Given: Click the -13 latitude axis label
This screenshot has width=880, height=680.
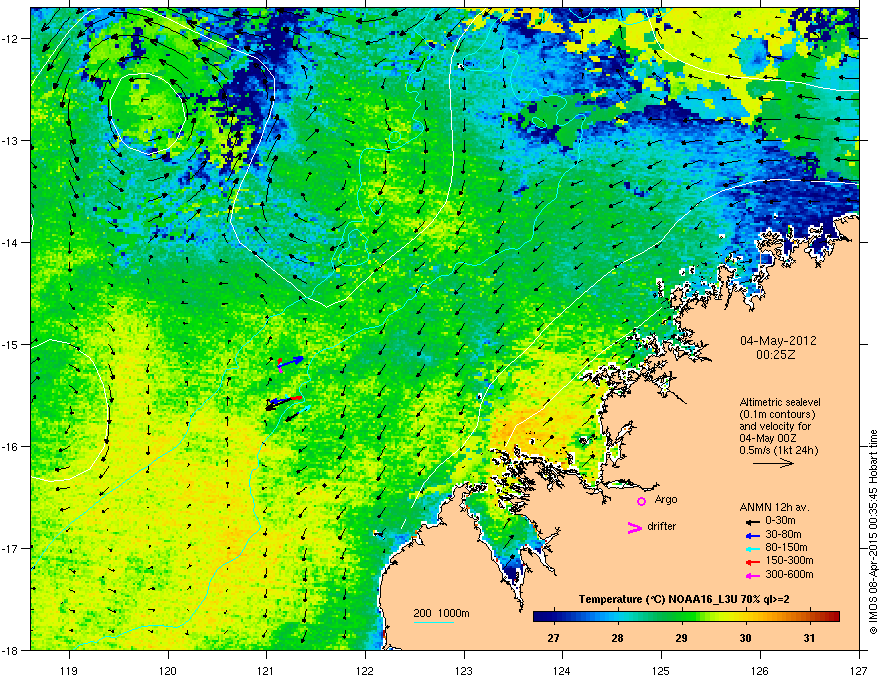Looking at the screenshot, I should pyautogui.click(x=11, y=140).
